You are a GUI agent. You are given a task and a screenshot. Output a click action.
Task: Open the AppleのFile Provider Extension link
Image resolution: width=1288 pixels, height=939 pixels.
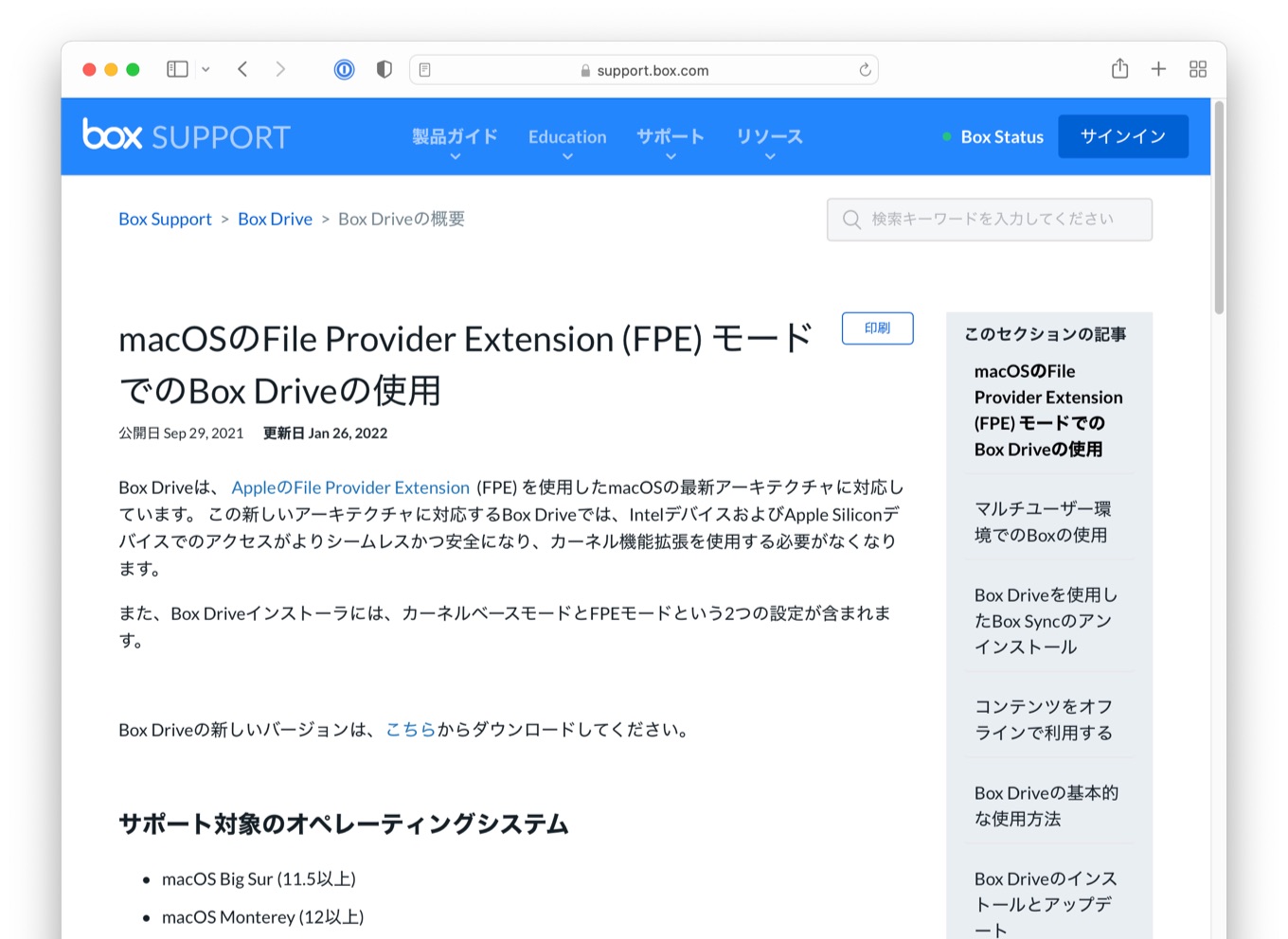350,487
